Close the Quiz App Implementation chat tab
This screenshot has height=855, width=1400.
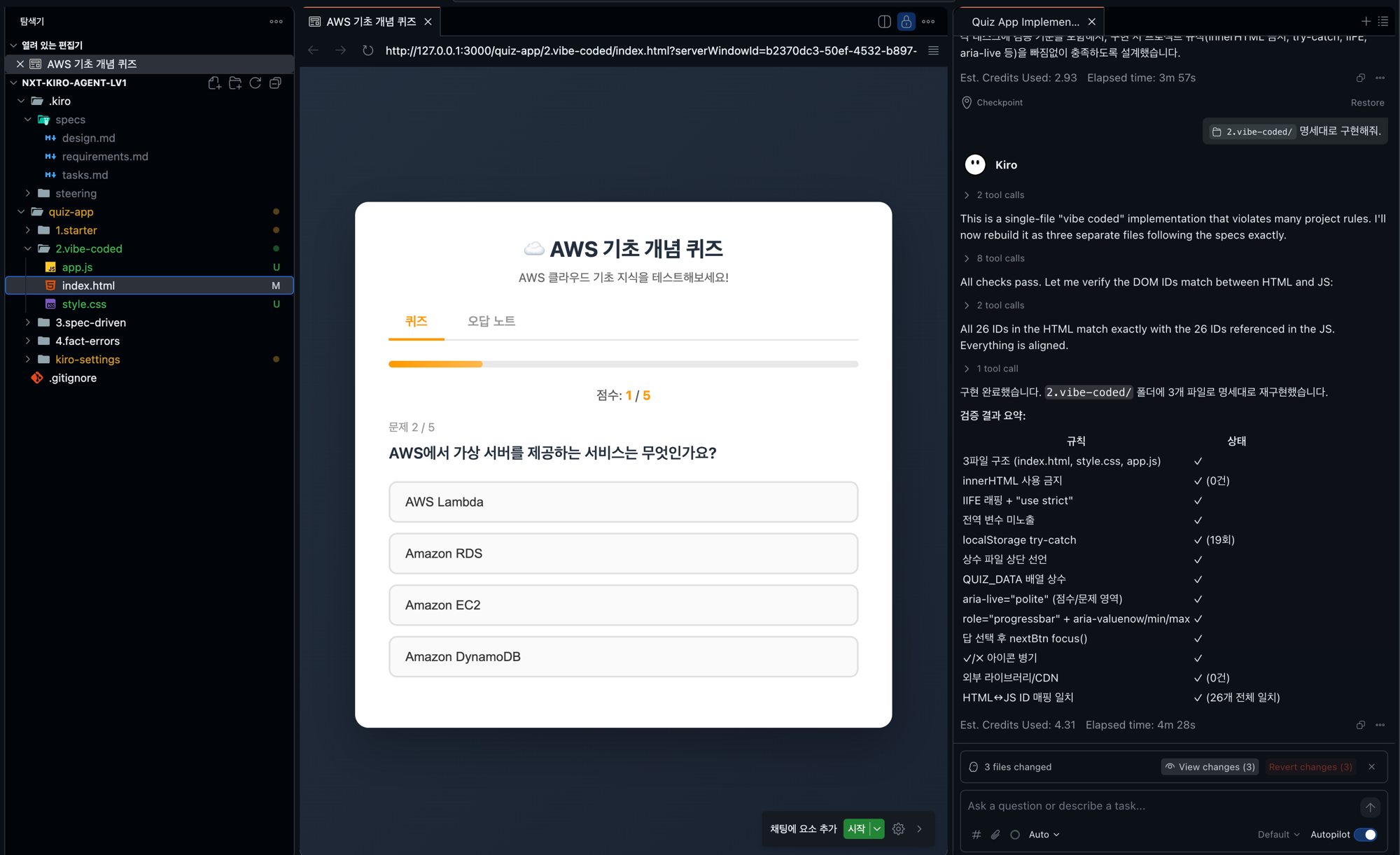pos(1092,22)
